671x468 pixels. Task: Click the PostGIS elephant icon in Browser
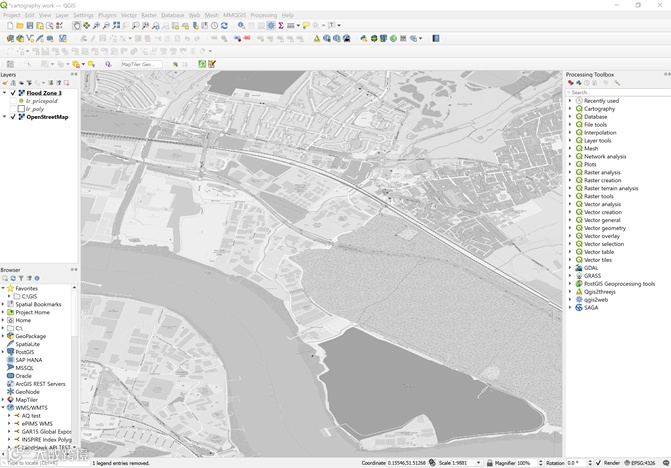10,352
